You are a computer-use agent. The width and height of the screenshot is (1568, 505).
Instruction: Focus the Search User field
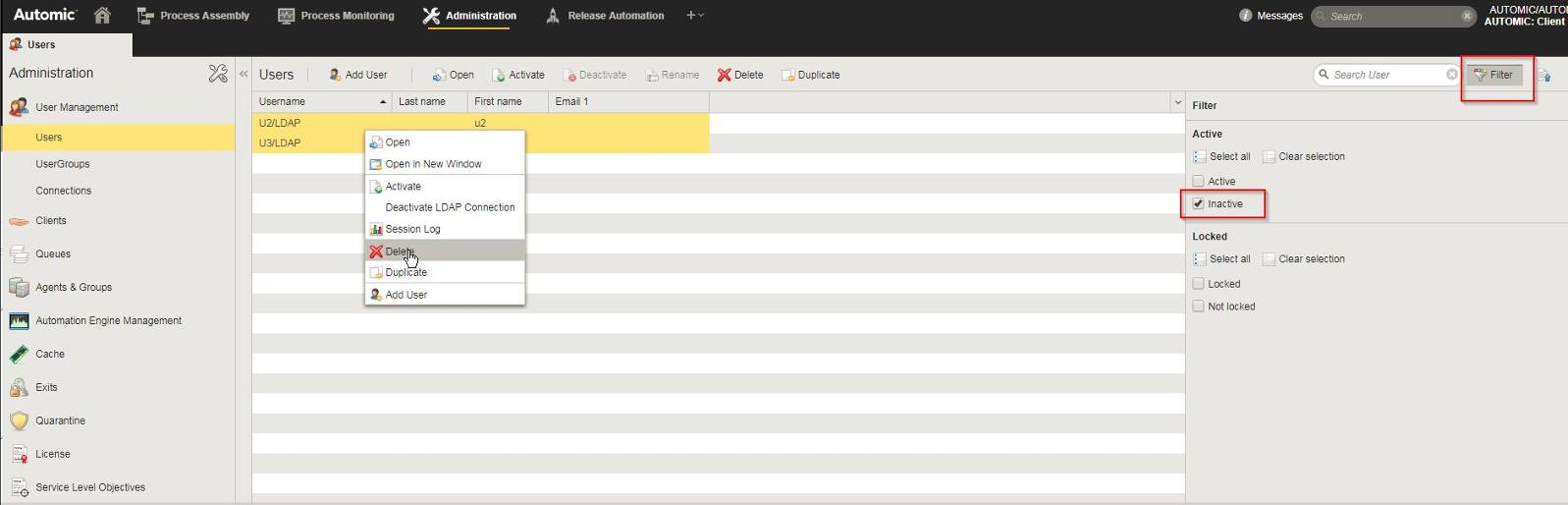1386,75
